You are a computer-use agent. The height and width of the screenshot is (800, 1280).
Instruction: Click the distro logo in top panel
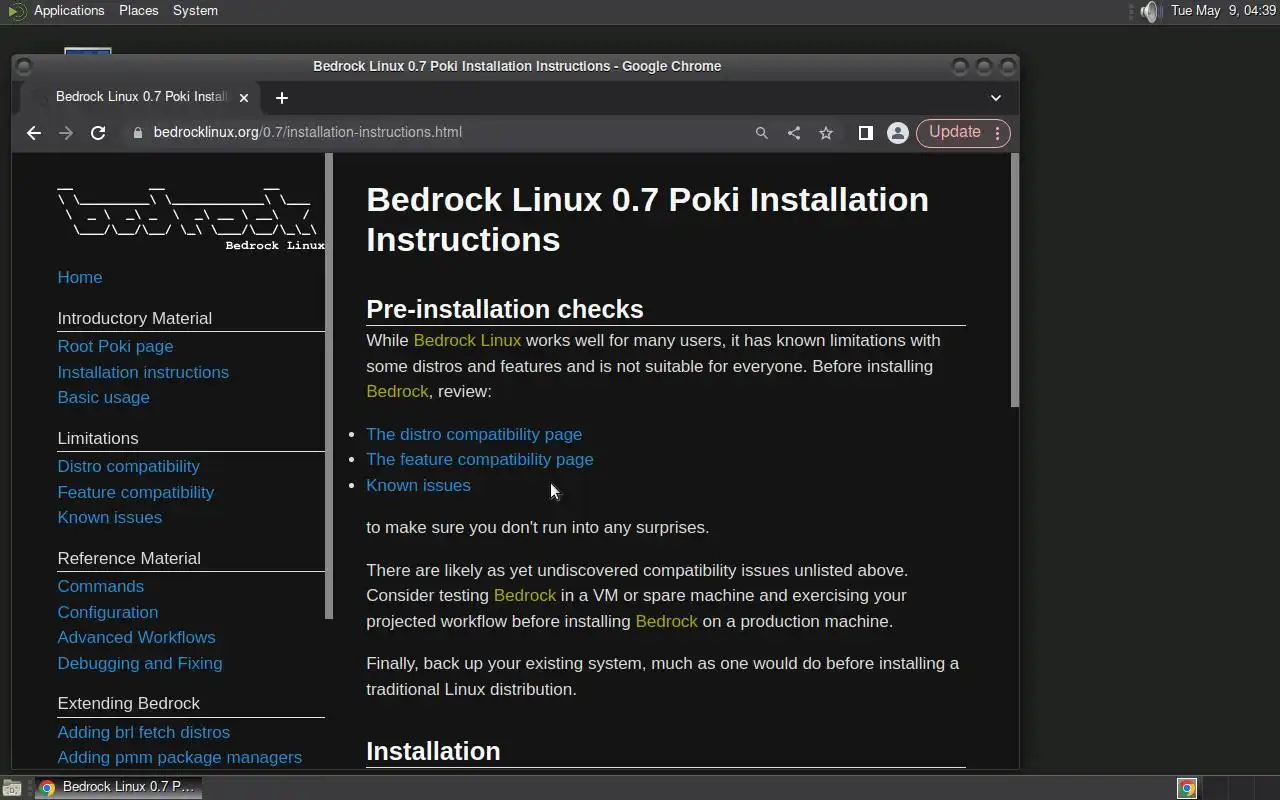[16, 11]
